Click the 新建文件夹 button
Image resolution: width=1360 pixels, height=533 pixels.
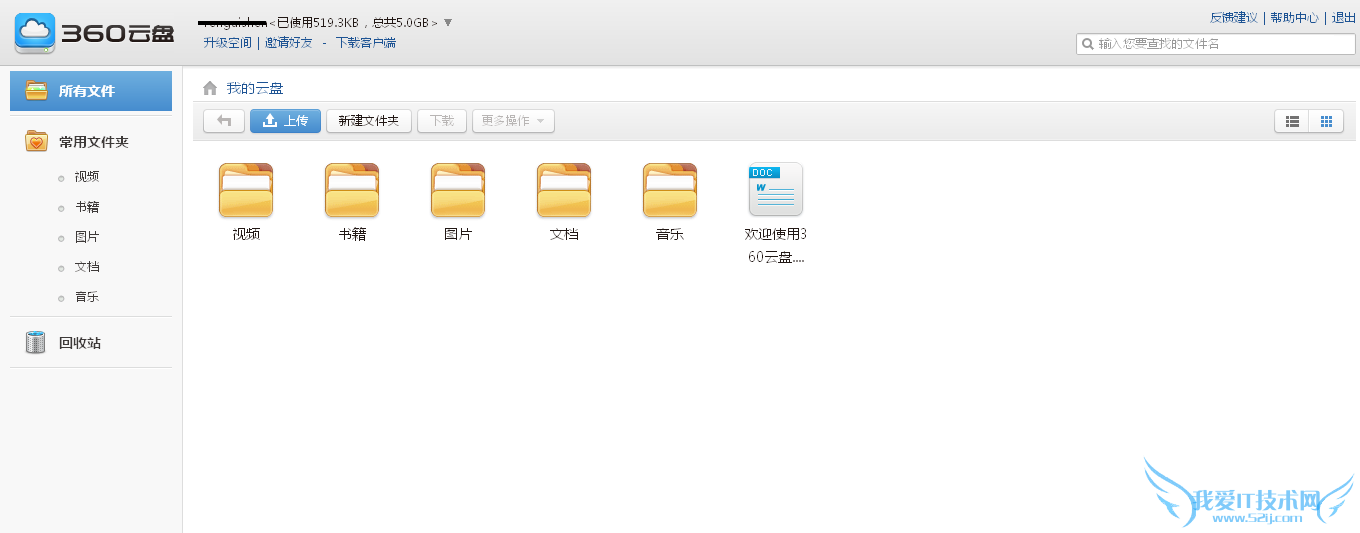coord(369,121)
